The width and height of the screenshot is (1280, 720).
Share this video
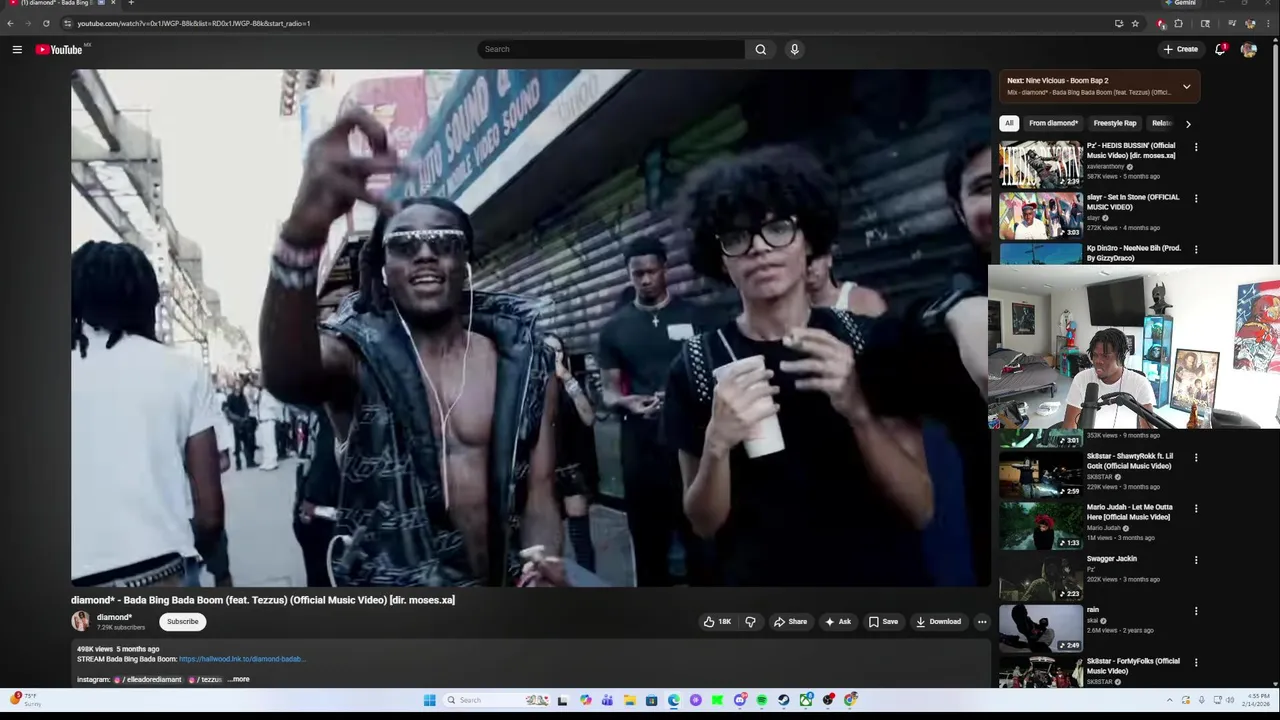pos(790,622)
